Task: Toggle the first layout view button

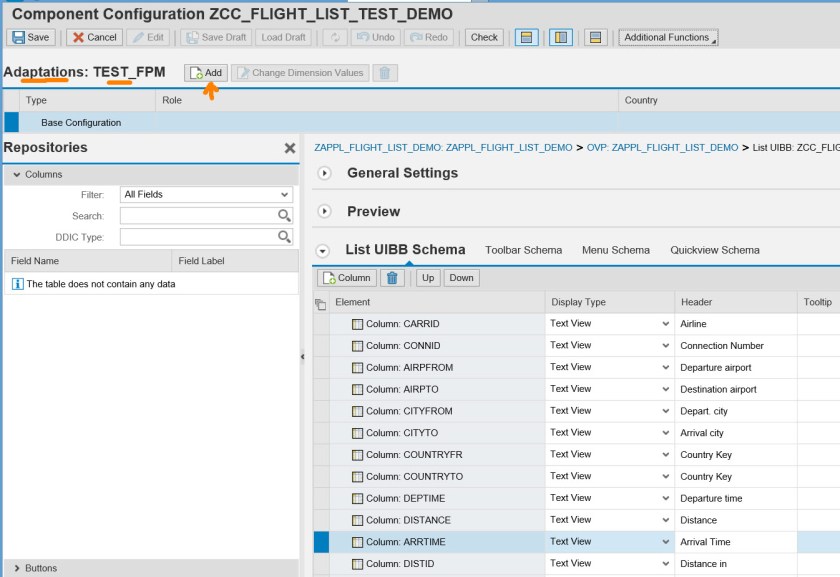Action: pyautogui.click(x=527, y=37)
